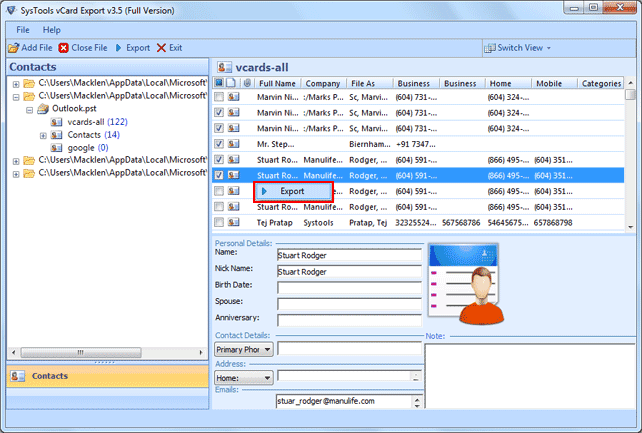
Task: Sort by the Company column header
Action: point(323,83)
